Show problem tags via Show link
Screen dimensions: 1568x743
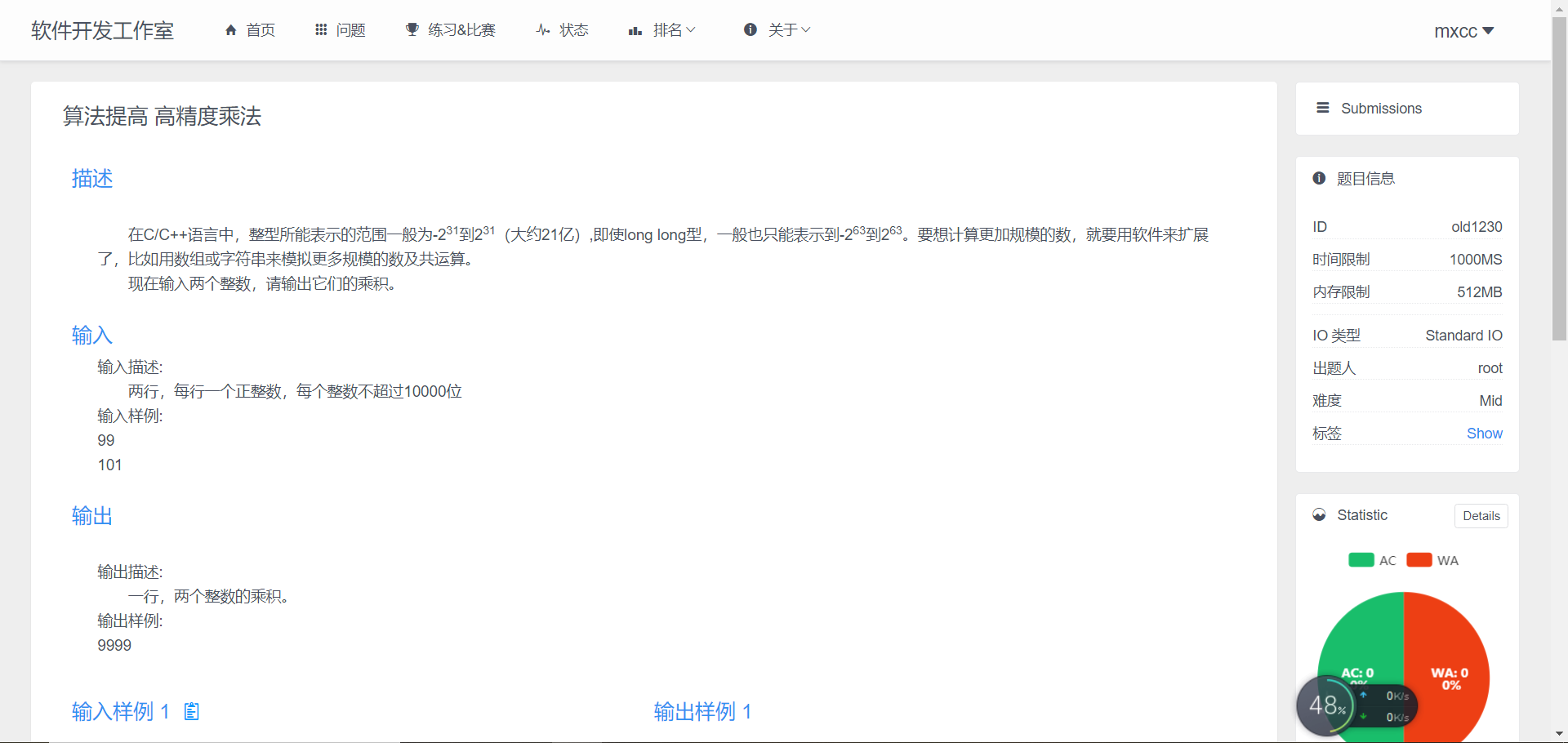(1485, 433)
